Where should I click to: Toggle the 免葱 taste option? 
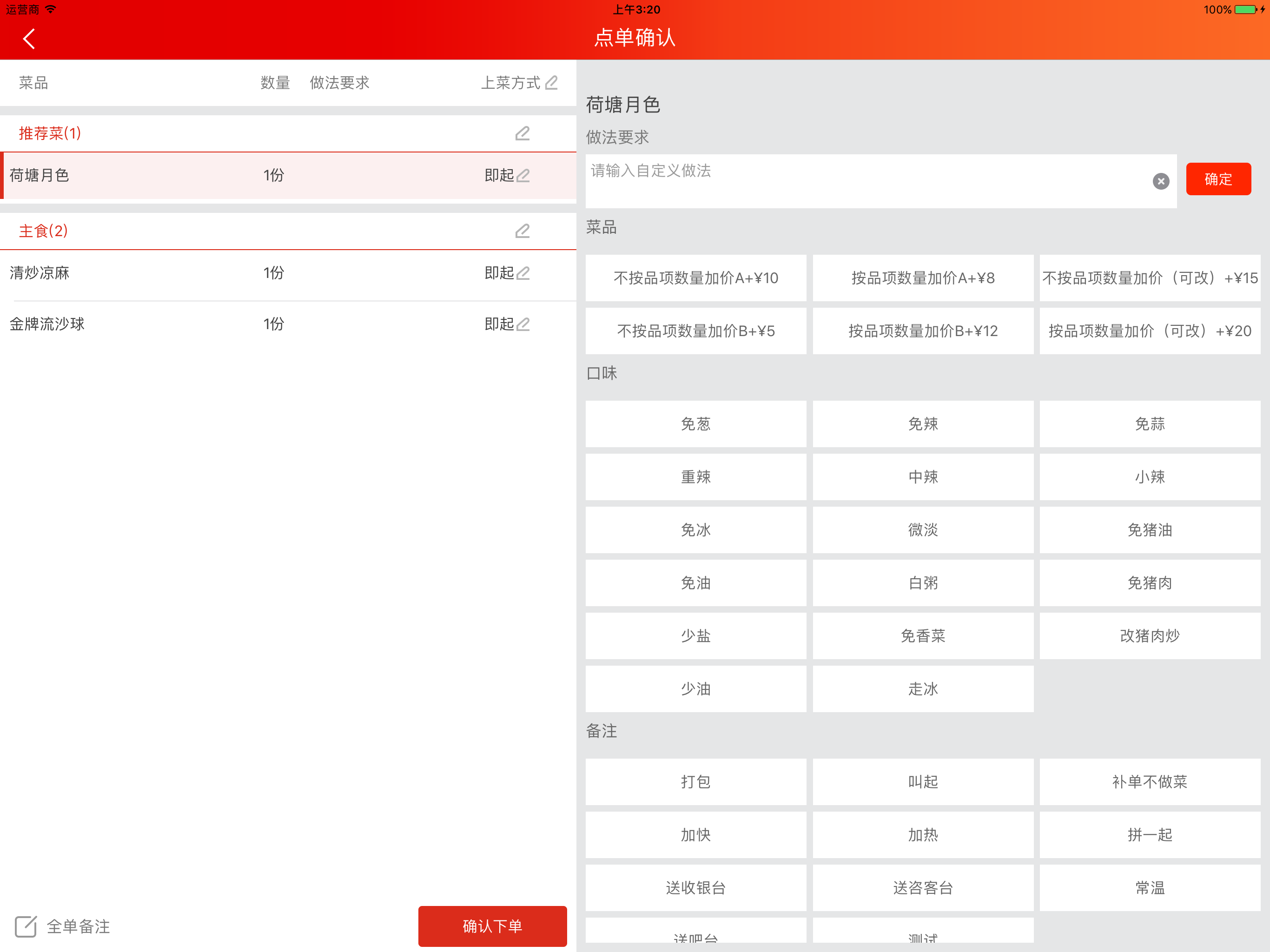695,424
